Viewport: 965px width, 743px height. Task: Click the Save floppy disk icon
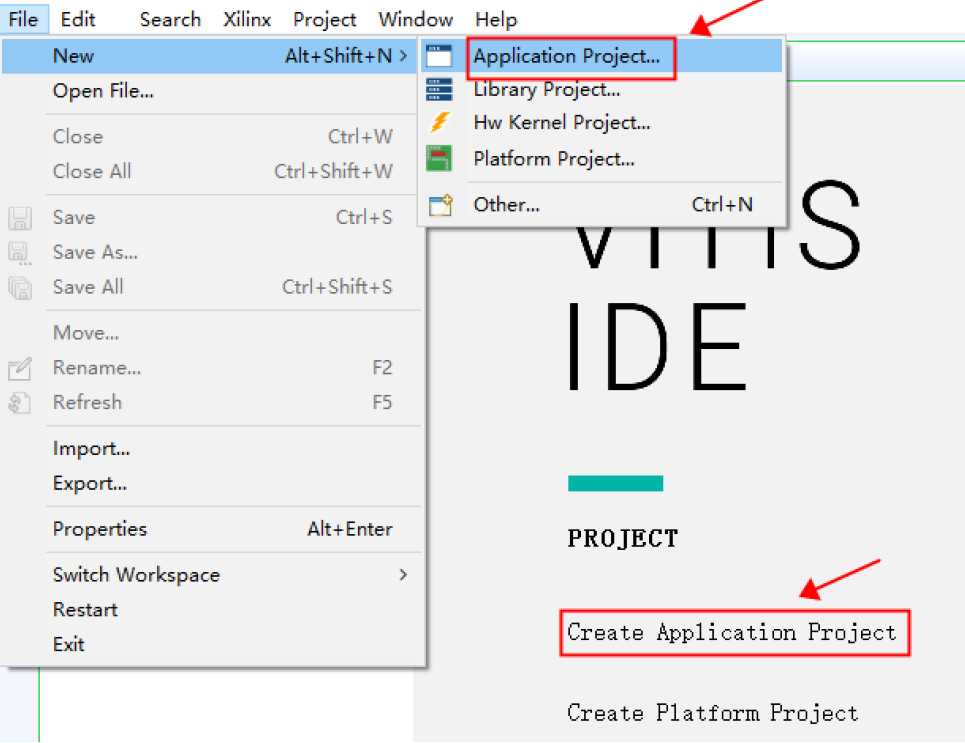[x=20, y=218]
